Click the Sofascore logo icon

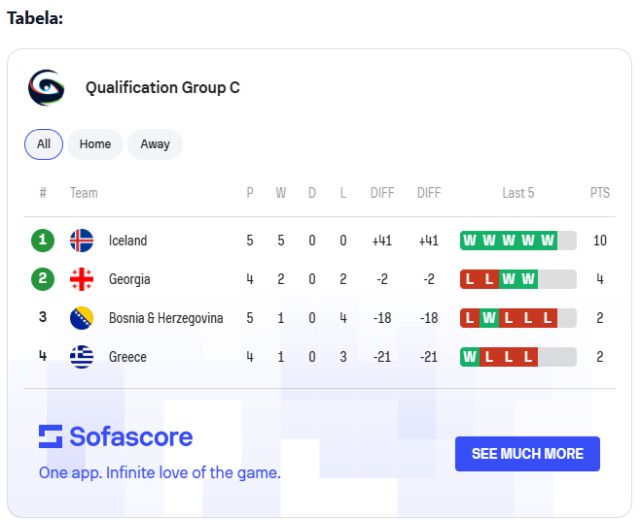click(50, 436)
